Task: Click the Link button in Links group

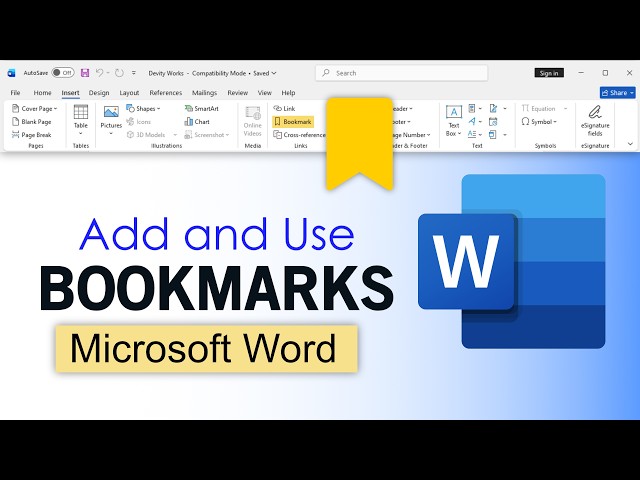Action: coord(284,109)
